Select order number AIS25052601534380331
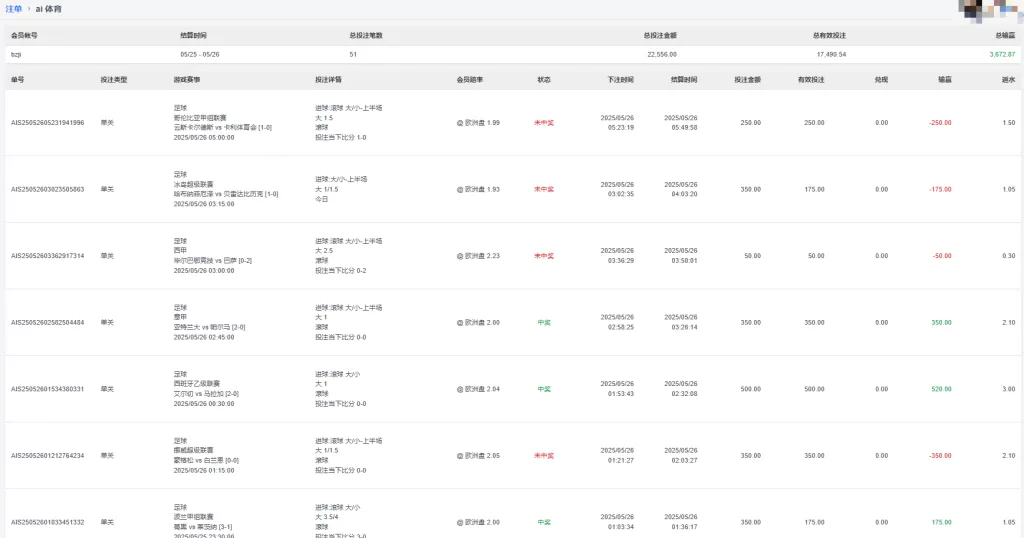The height and width of the screenshot is (538, 1024). [x=48, y=389]
